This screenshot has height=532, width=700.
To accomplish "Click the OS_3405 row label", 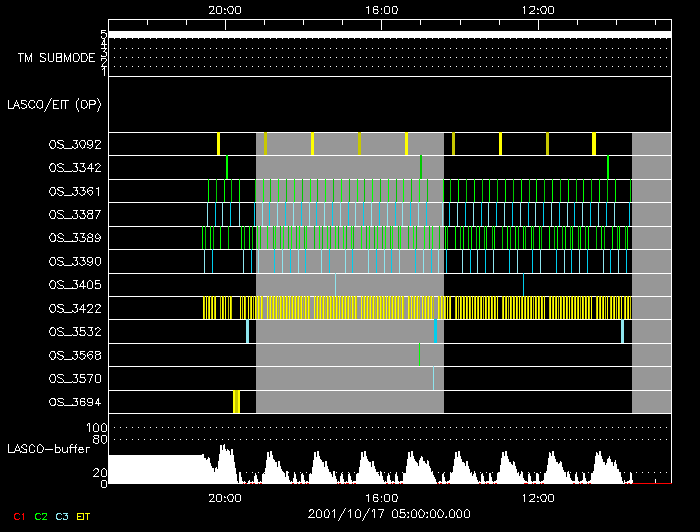I will point(74,284).
